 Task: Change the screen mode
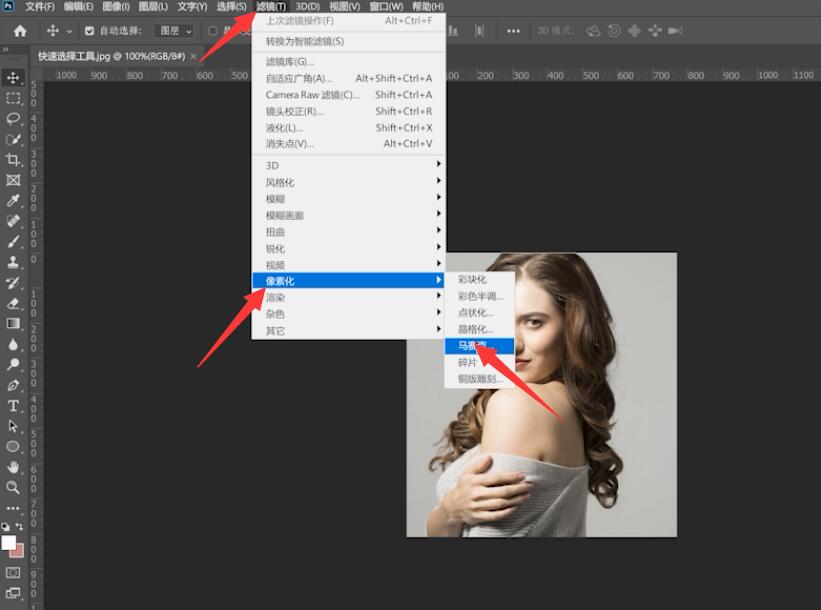[x=13, y=593]
